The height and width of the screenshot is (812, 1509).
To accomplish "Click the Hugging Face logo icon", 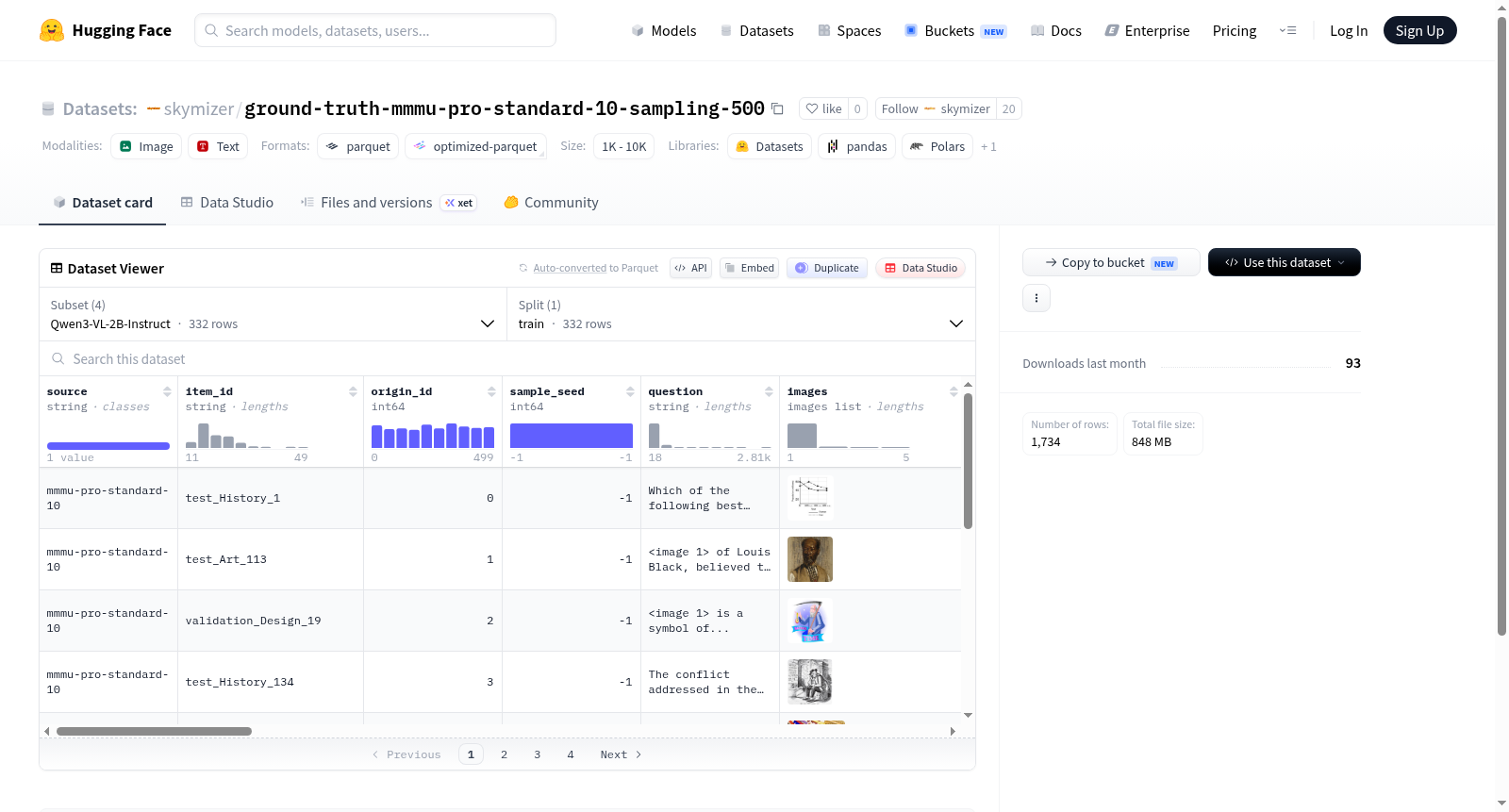I will coord(52,30).
